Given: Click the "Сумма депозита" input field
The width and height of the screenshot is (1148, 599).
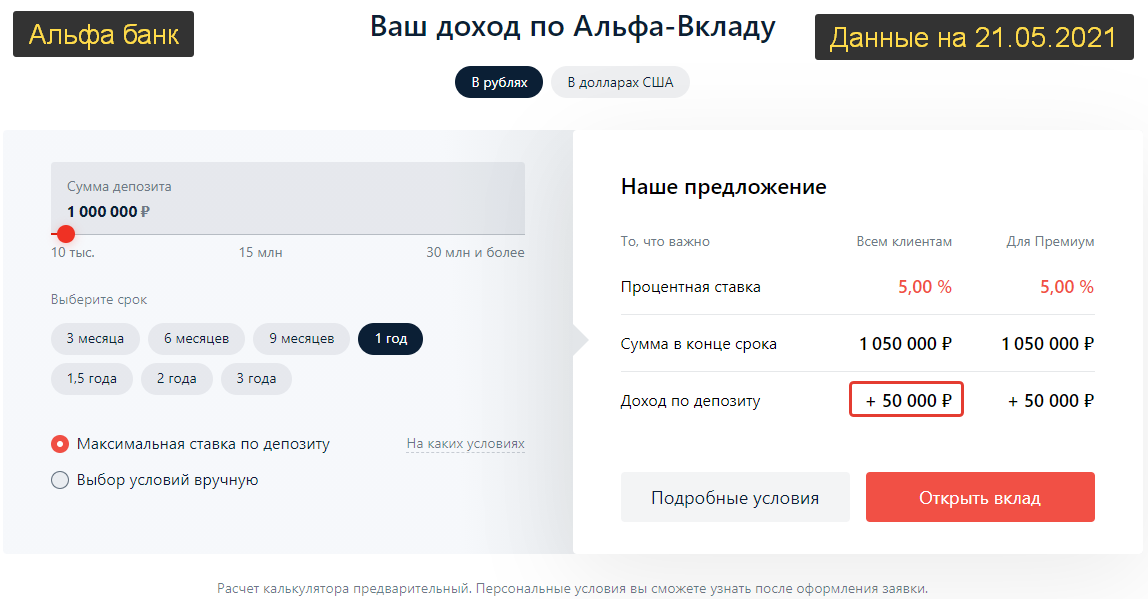Looking at the screenshot, I should [x=290, y=199].
